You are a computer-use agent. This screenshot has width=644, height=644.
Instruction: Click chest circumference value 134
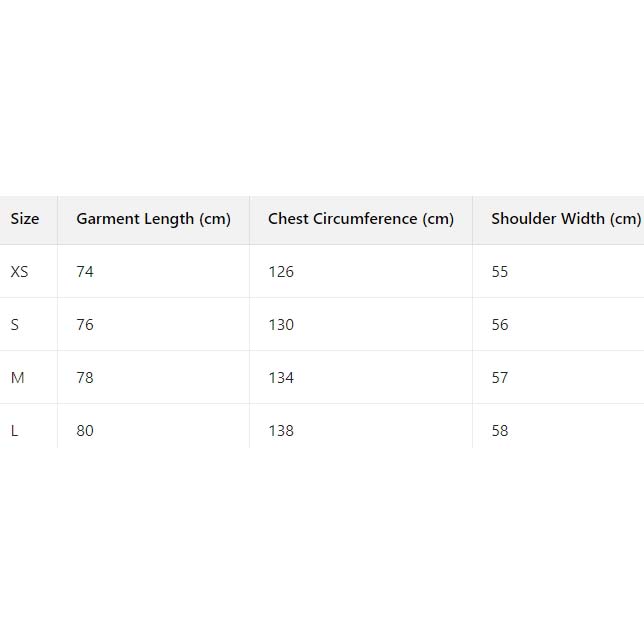coord(281,378)
